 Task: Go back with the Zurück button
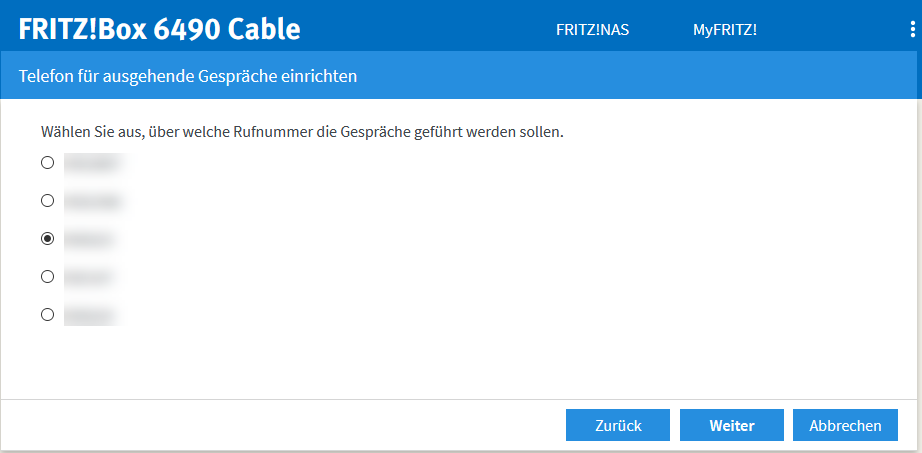pos(618,425)
